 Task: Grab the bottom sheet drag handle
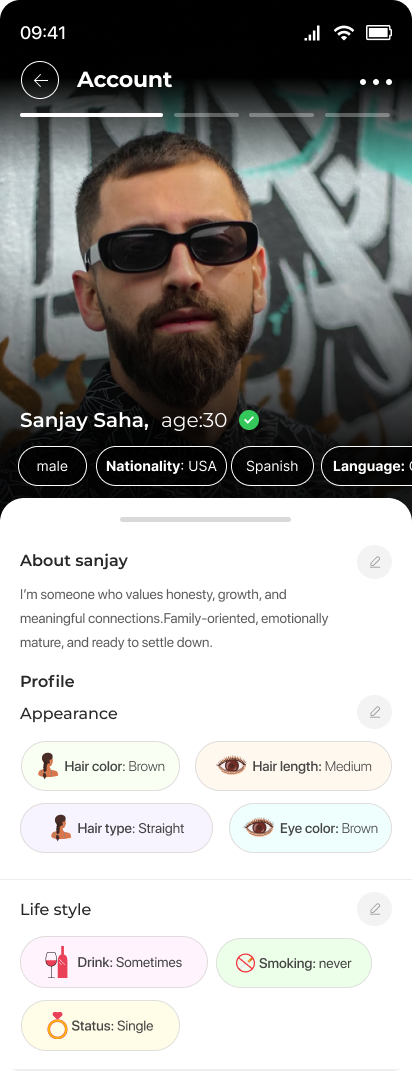tap(206, 519)
